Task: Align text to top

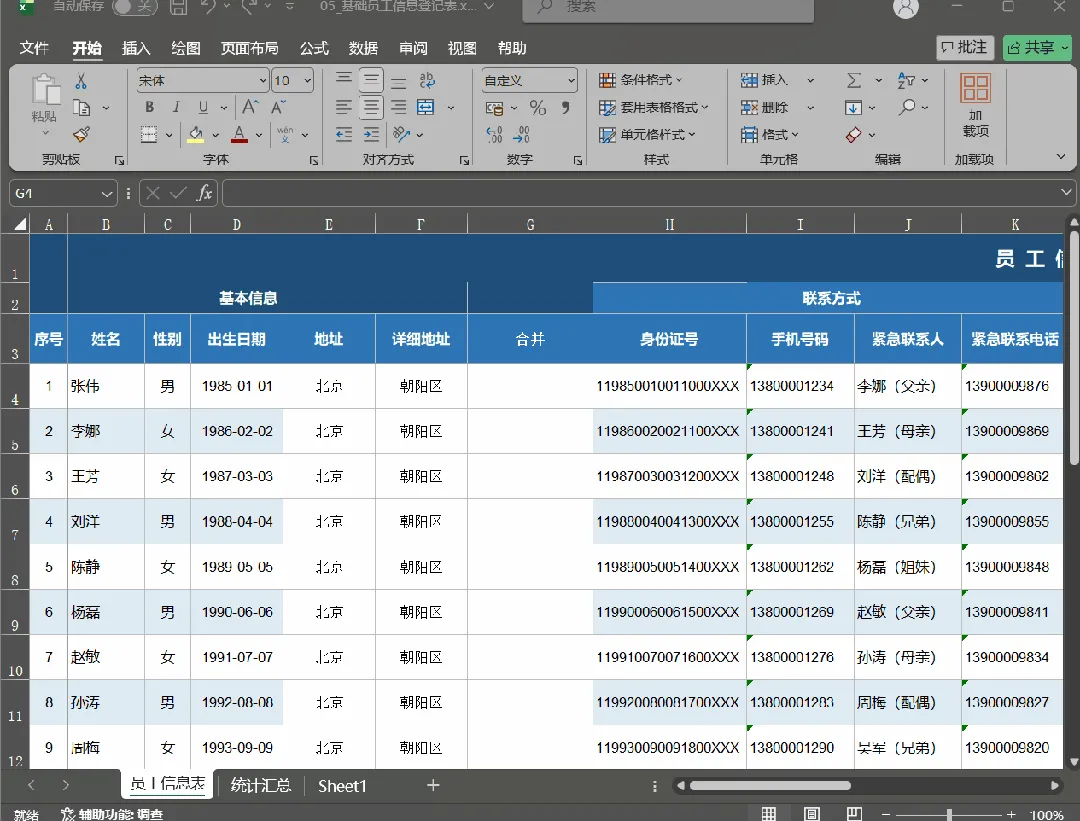Action: [x=344, y=81]
